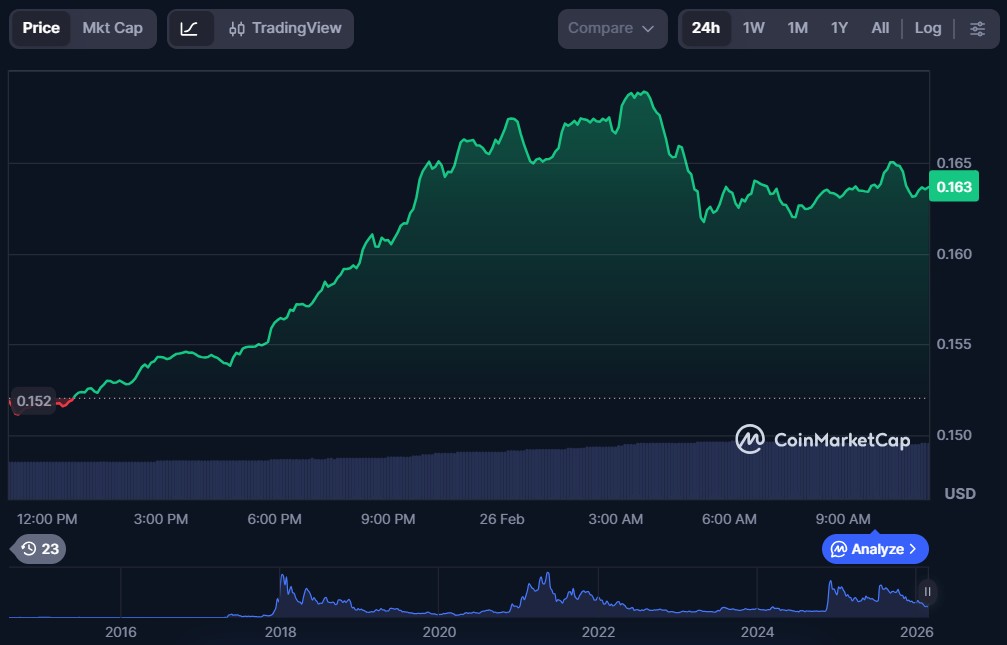Screen dimensions: 1007x645
Task: Click the pause handle on range slider
Action: [x=927, y=592]
